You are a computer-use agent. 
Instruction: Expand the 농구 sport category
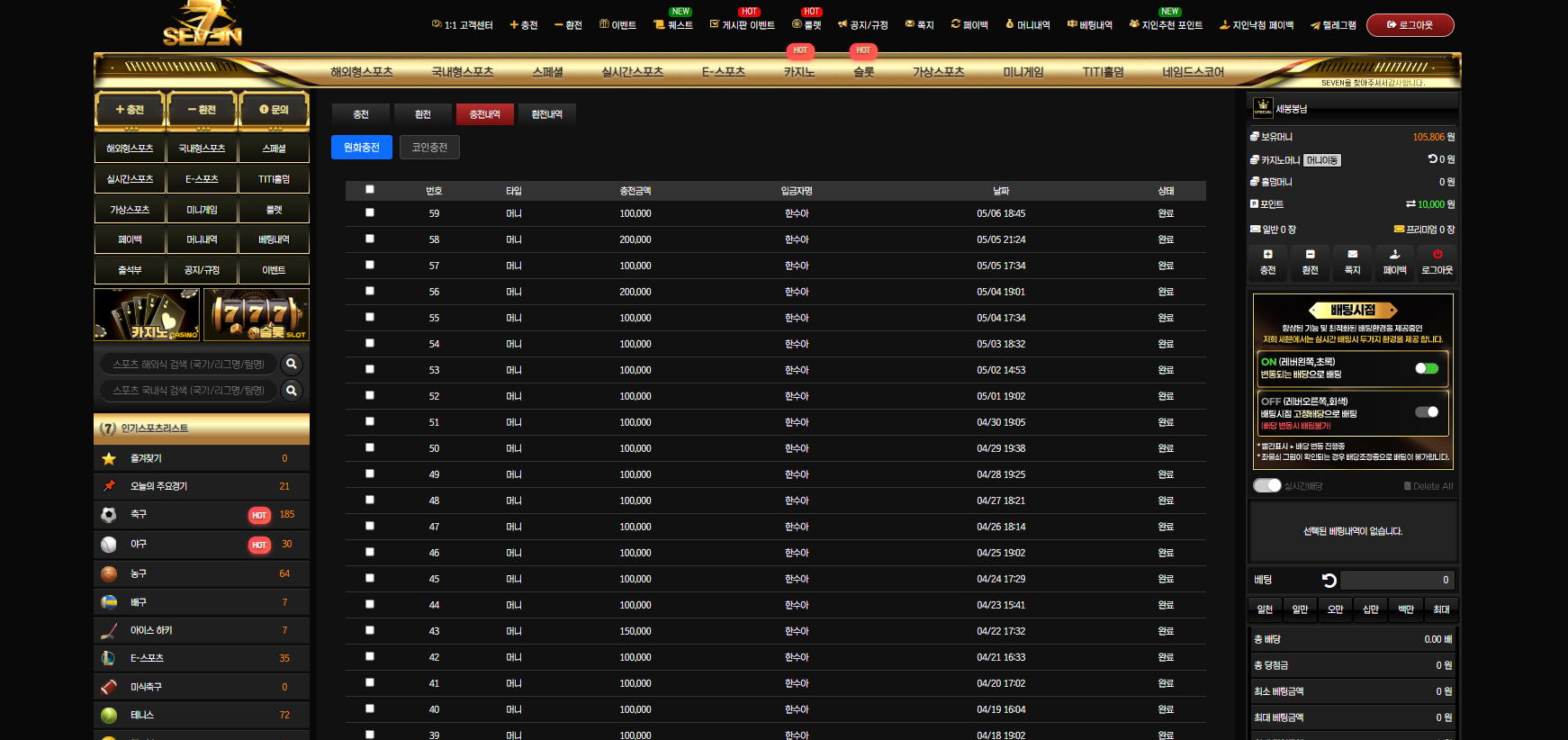(202, 573)
